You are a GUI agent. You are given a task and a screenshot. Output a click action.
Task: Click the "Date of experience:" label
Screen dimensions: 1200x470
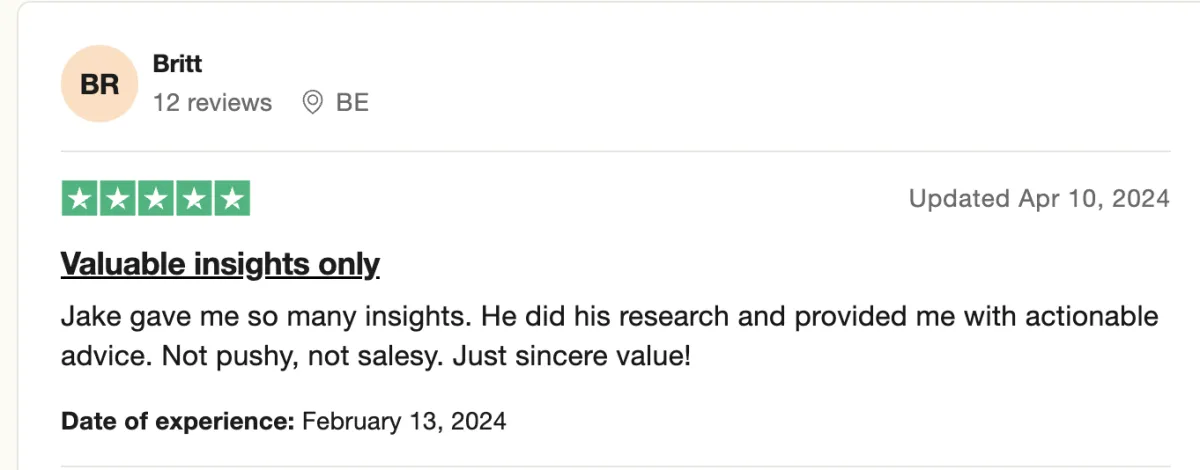point(177,421)
